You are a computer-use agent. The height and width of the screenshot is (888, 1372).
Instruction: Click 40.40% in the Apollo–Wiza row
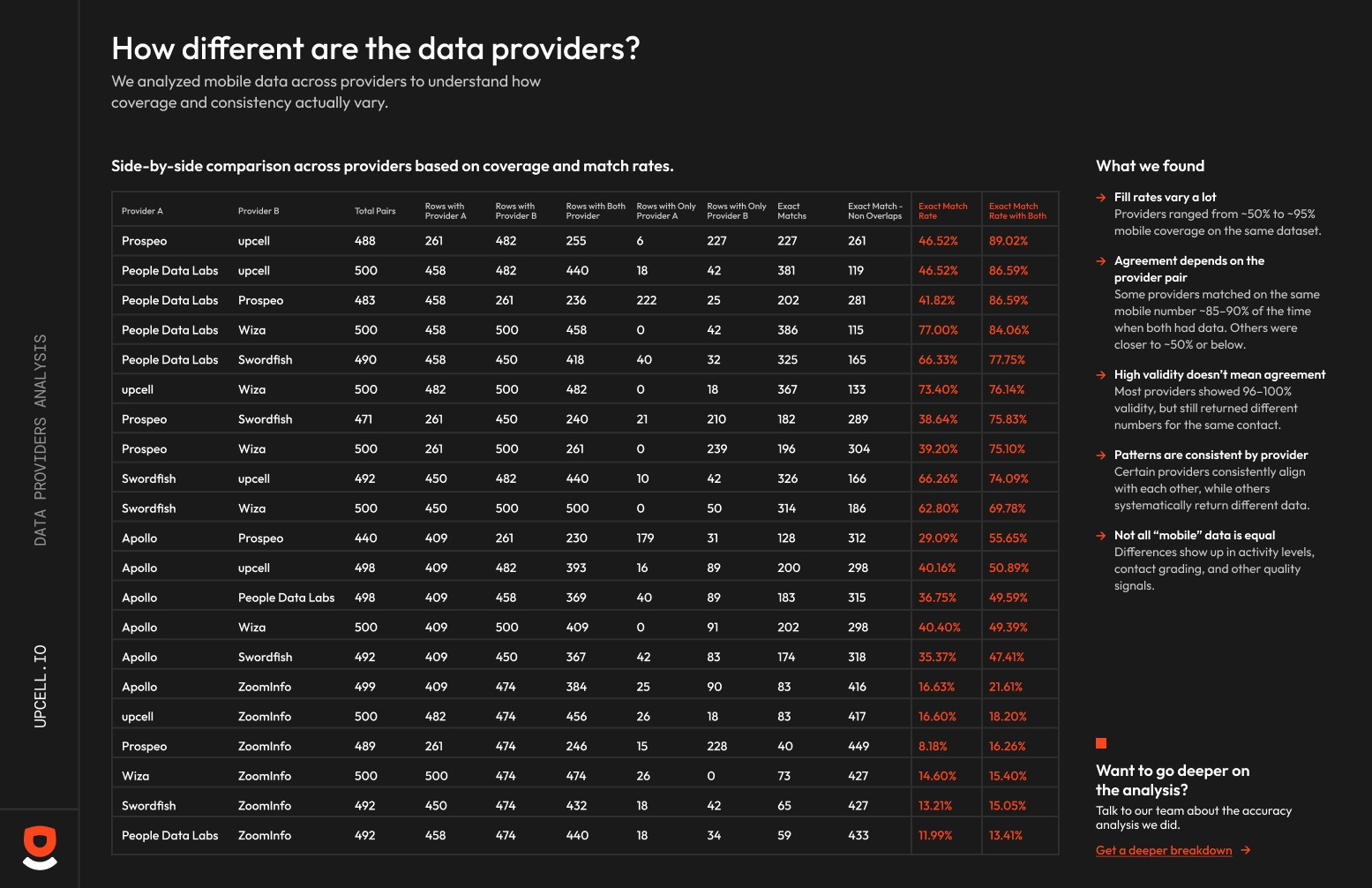pos(939,628)
